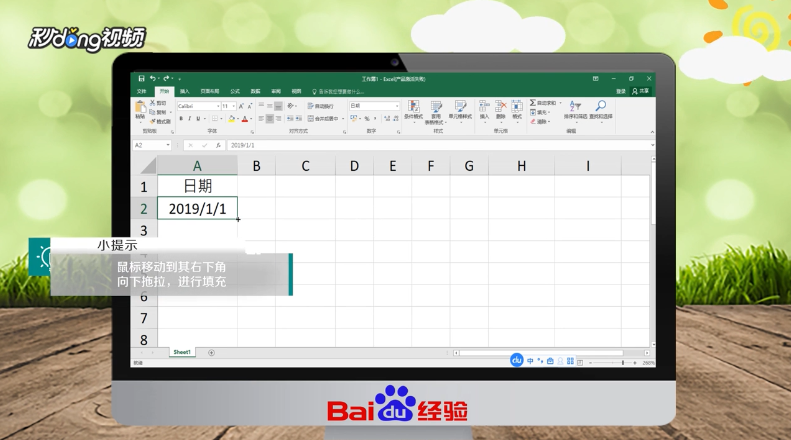
Task: Click cell A2 containing 2019/1/1
Action: click(197, 208)
